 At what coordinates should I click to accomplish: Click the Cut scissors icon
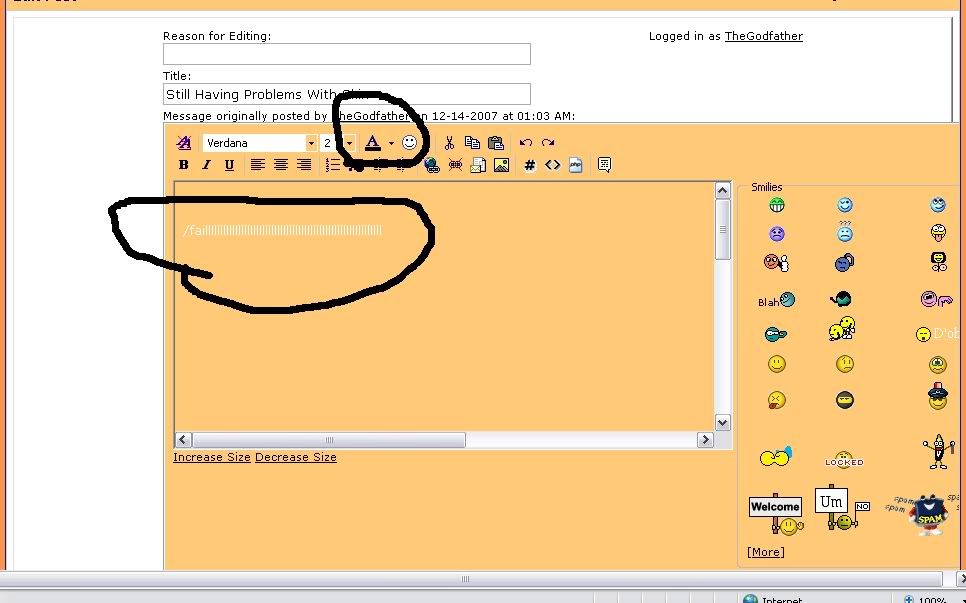coord(449,143)
